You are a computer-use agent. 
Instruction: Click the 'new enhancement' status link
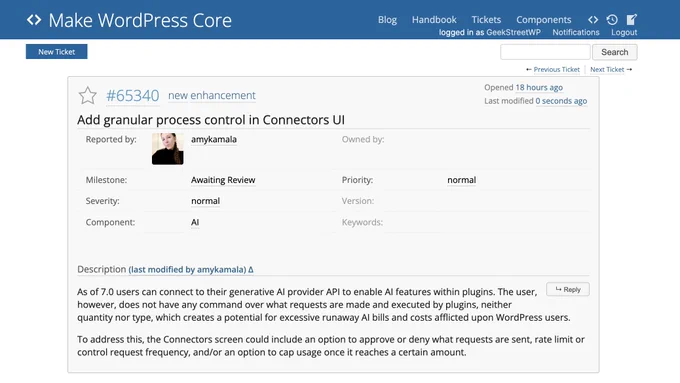coord(212,95)
